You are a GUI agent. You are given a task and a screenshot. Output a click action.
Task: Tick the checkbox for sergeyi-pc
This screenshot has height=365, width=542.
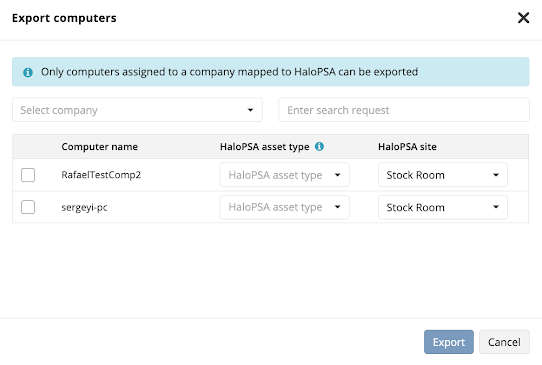coord(28,207)
